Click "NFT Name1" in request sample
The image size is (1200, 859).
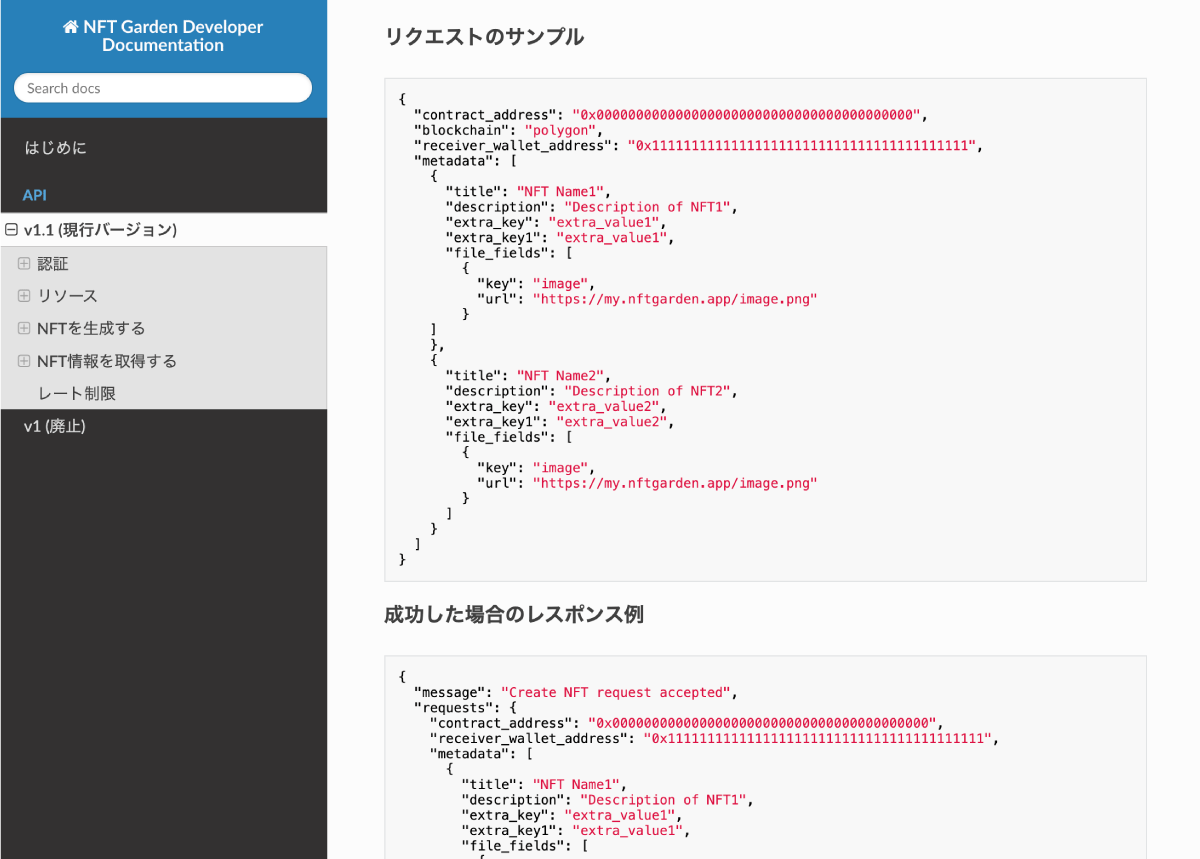tap(560, 192)
